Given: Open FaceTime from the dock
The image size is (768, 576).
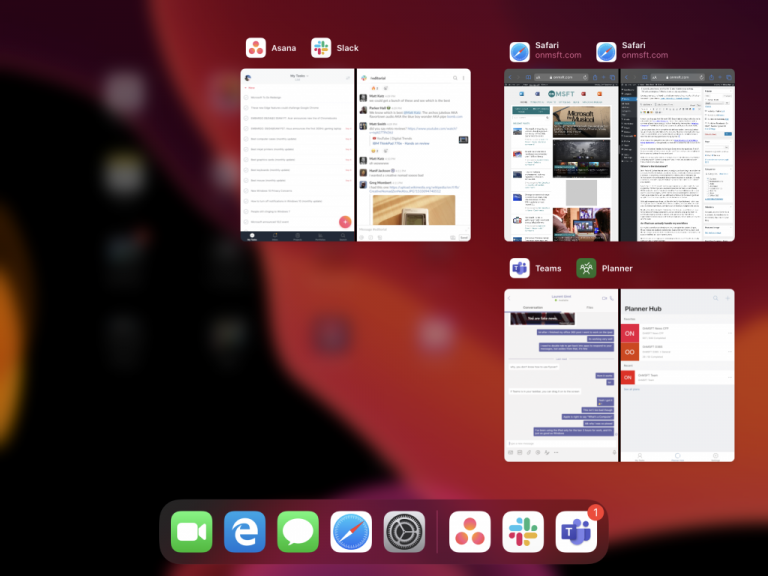Looking at the screenshot, I should tap(192, 531).
